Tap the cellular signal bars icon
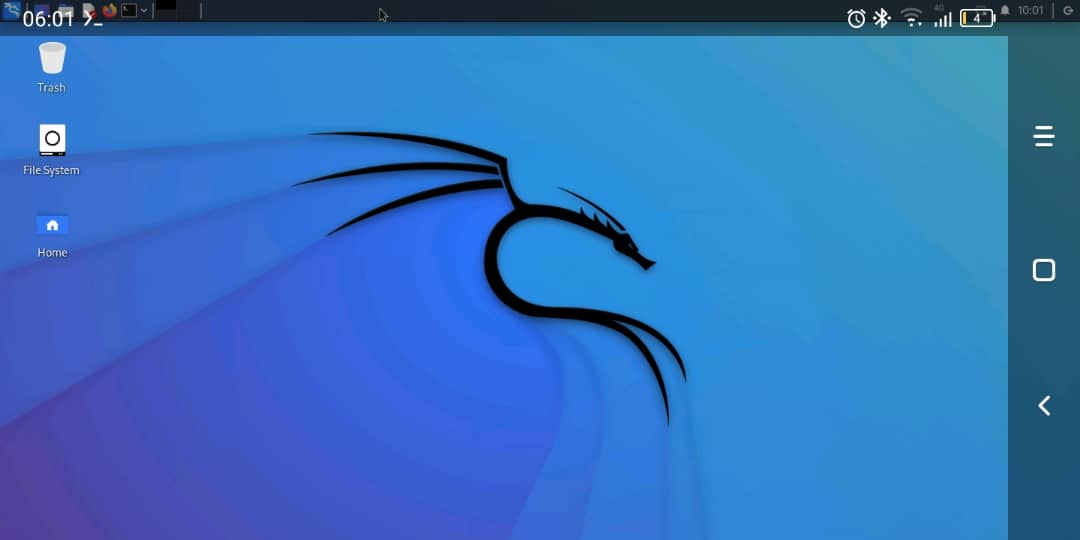This screenshot has width=1080, height=540. pos(942,19)
